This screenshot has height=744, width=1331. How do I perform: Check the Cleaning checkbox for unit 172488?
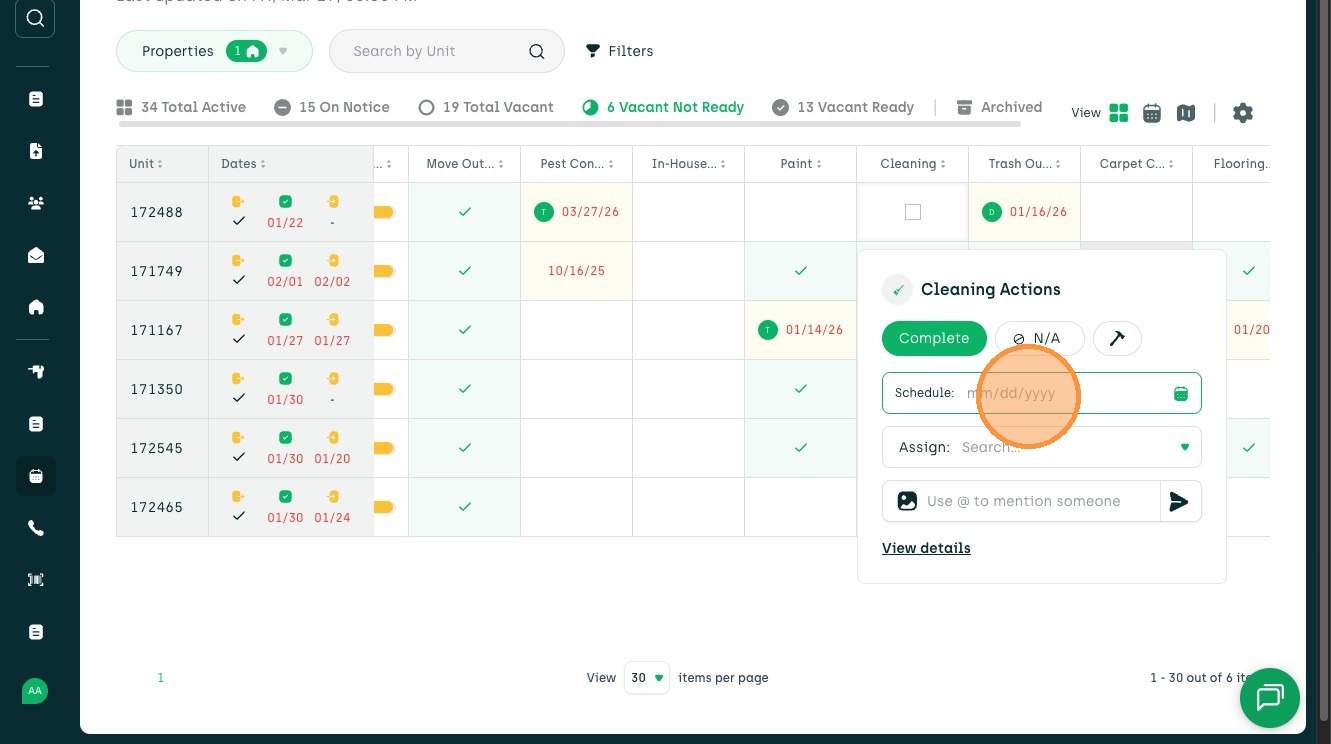912,212
